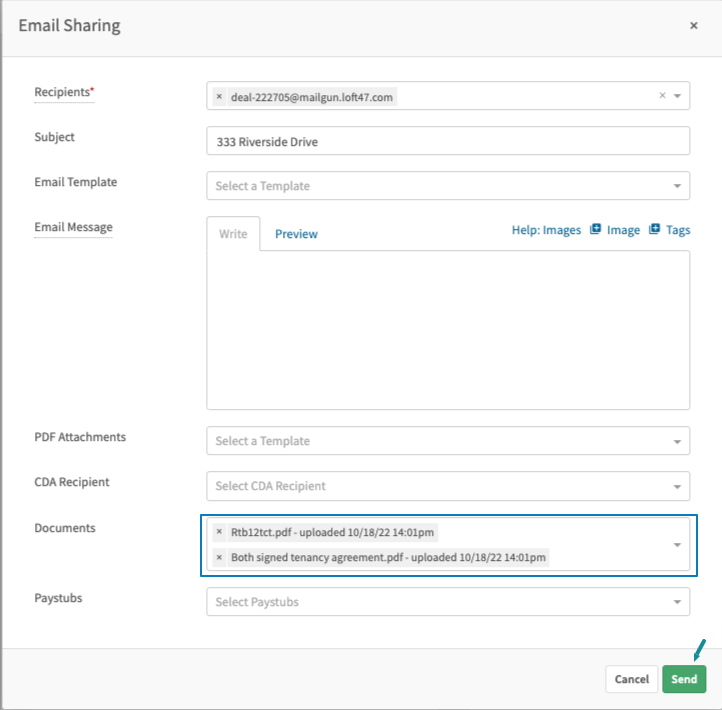
Task: Close the Email Sharing dialog
Action: click(693, 26)
